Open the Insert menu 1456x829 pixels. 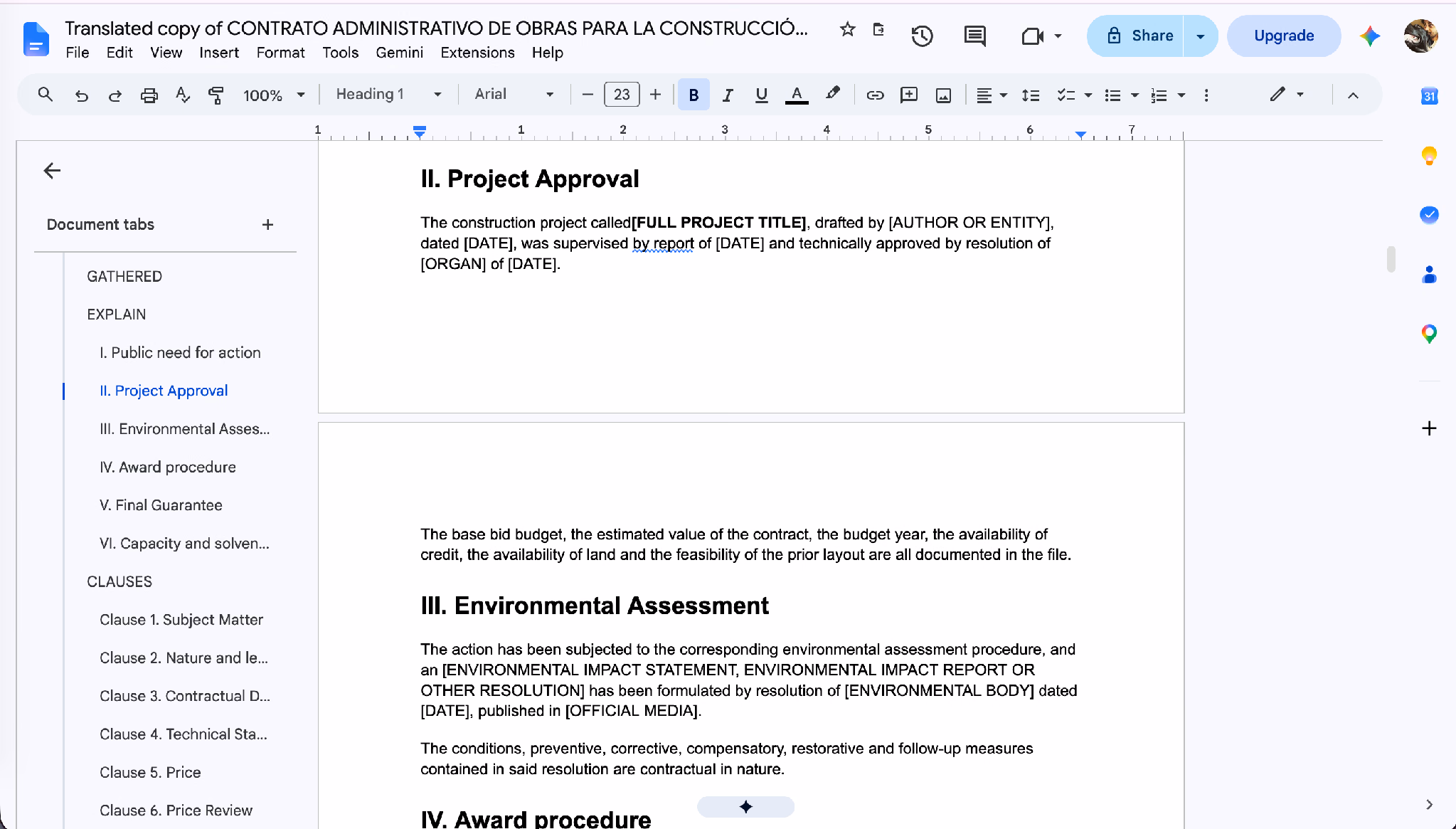(218, 53)
